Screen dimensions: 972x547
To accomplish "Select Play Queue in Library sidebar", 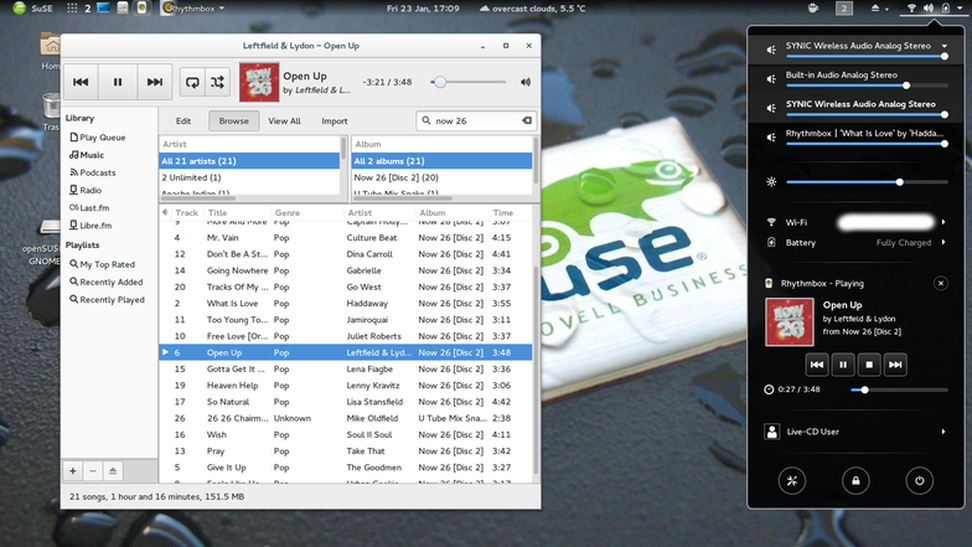I will (97, 137).
